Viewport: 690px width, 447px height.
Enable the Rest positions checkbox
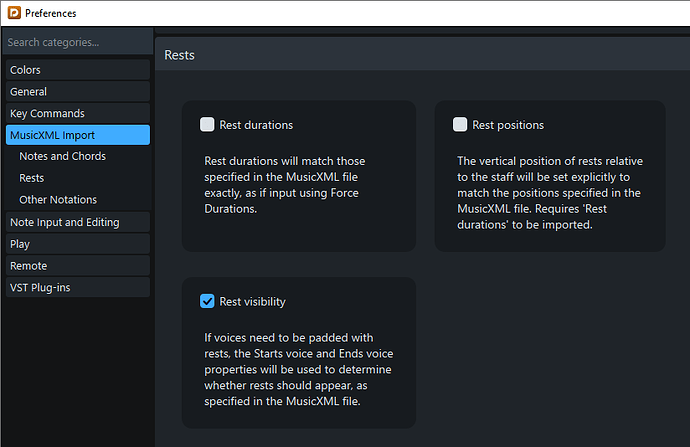460,125
